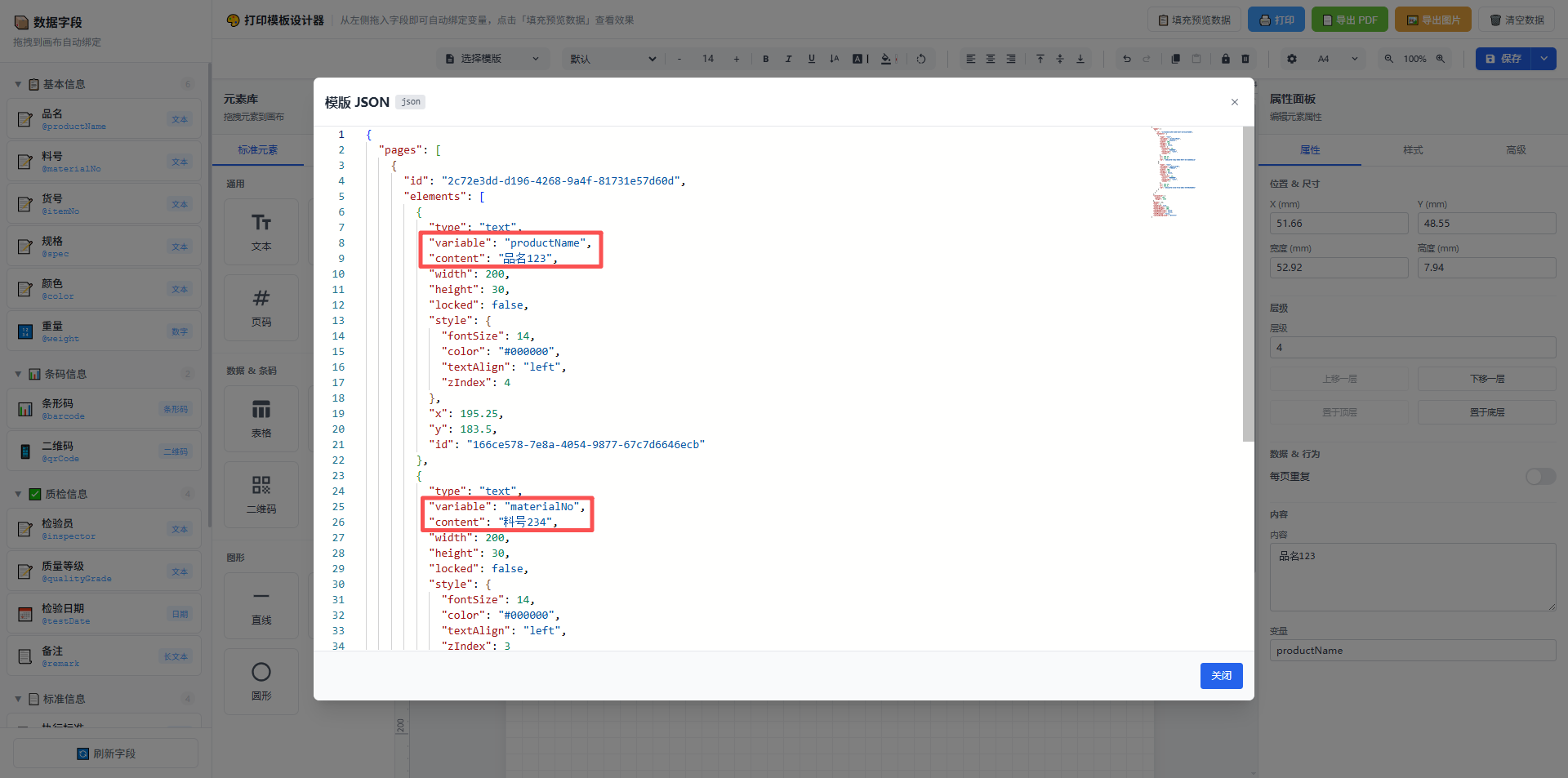Click the 下移一层 button
The width and height of the screenshot is (1568, 778).
1487,379
